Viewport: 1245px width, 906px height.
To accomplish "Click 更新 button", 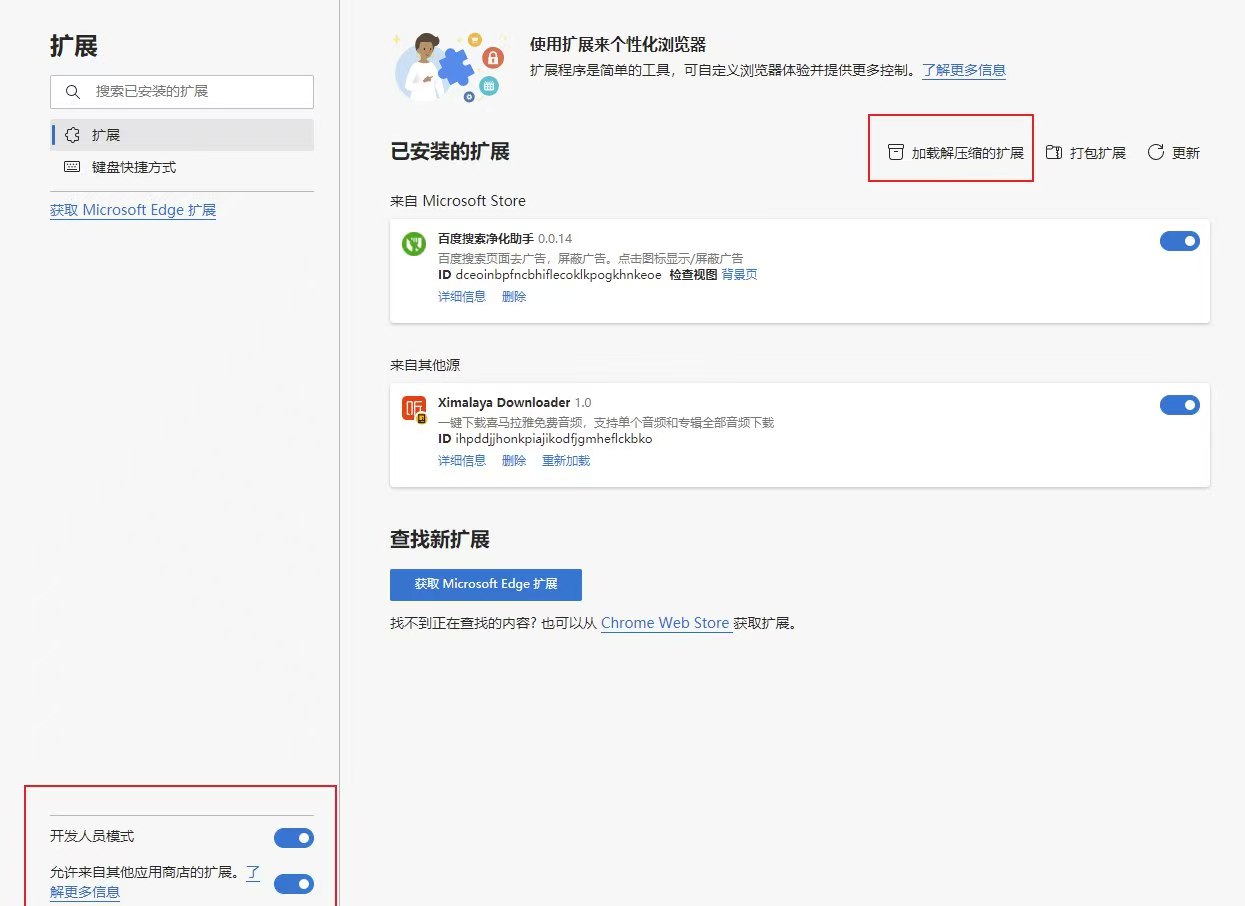I will 1174,153.
